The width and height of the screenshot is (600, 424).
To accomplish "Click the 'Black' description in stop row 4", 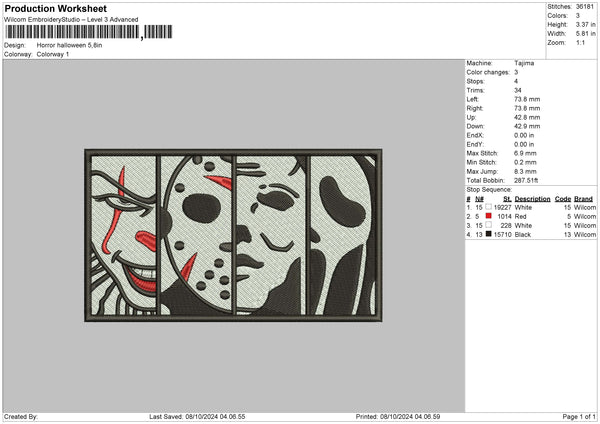I will pyautogui.click(x=523, y=235).
